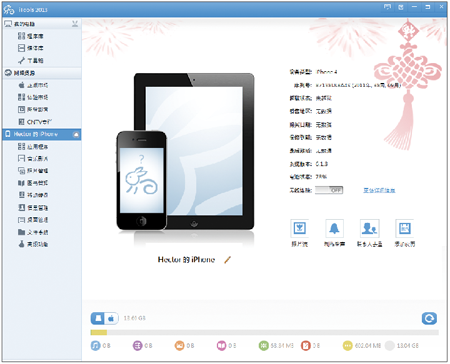Open the media library item above the wrench item
This screenshot has width=450, height=364.
[31, 48]
